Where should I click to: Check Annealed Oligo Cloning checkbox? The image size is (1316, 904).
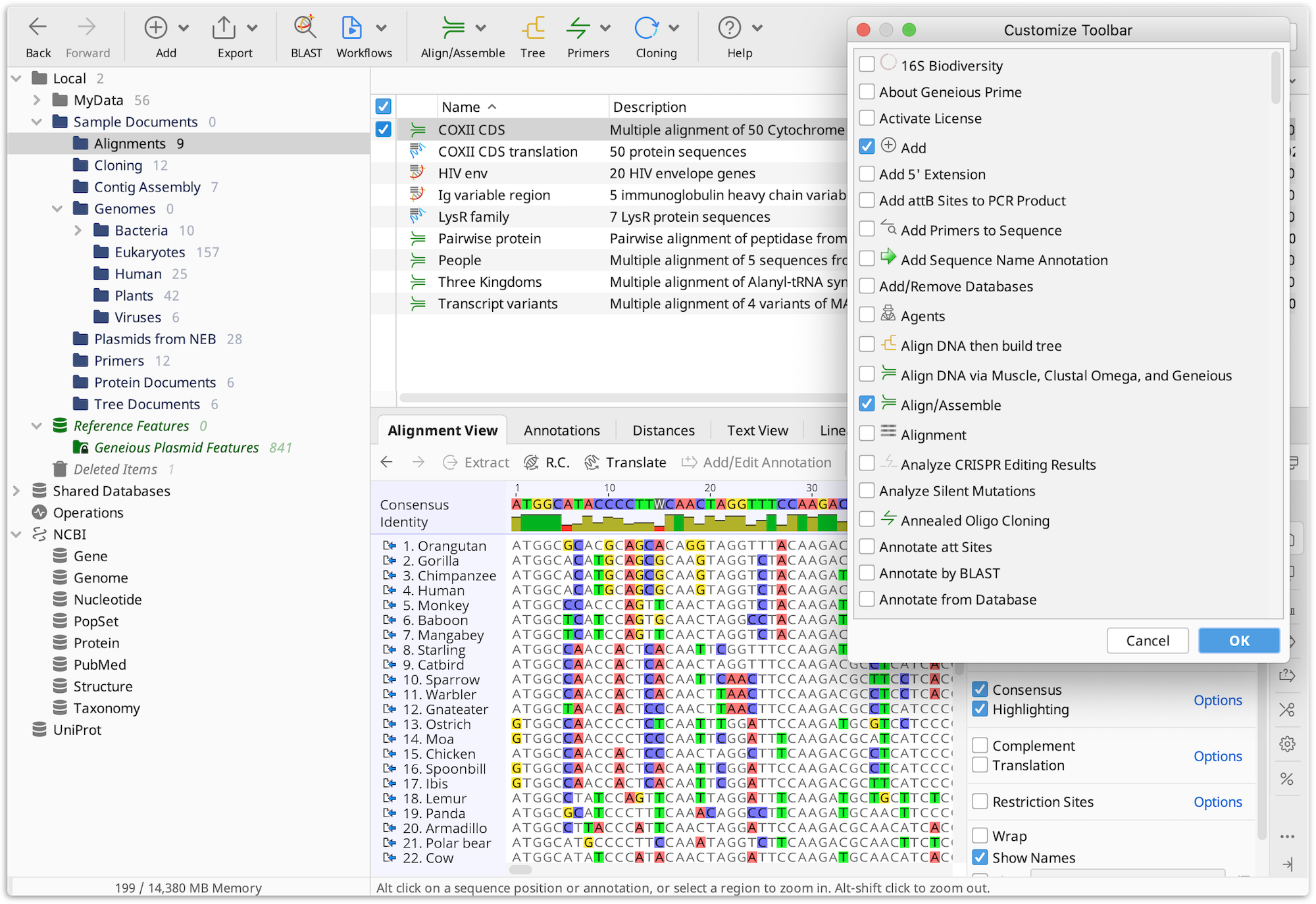click(867, 520)
